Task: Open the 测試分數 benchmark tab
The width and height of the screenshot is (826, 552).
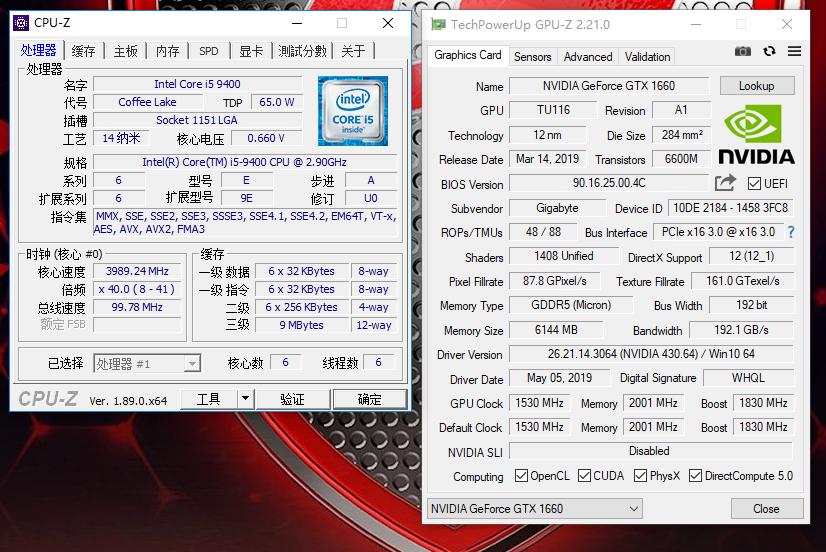Action: pyautogui.click(x=302, y=51)
